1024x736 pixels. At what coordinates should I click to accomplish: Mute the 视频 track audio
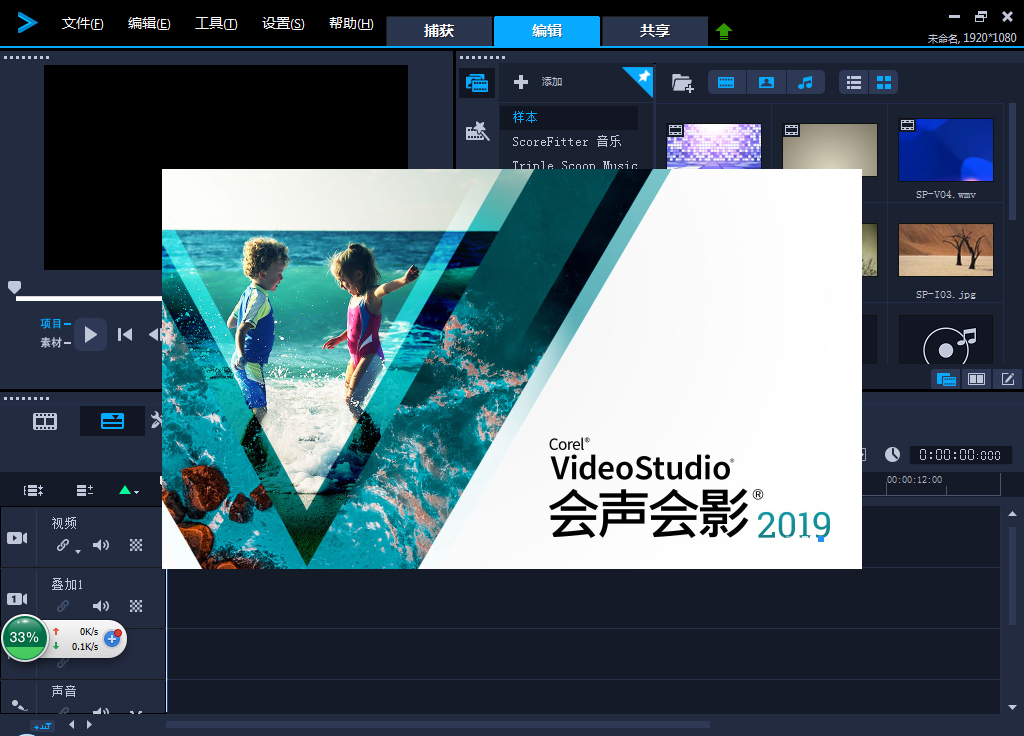click(101, 545)
